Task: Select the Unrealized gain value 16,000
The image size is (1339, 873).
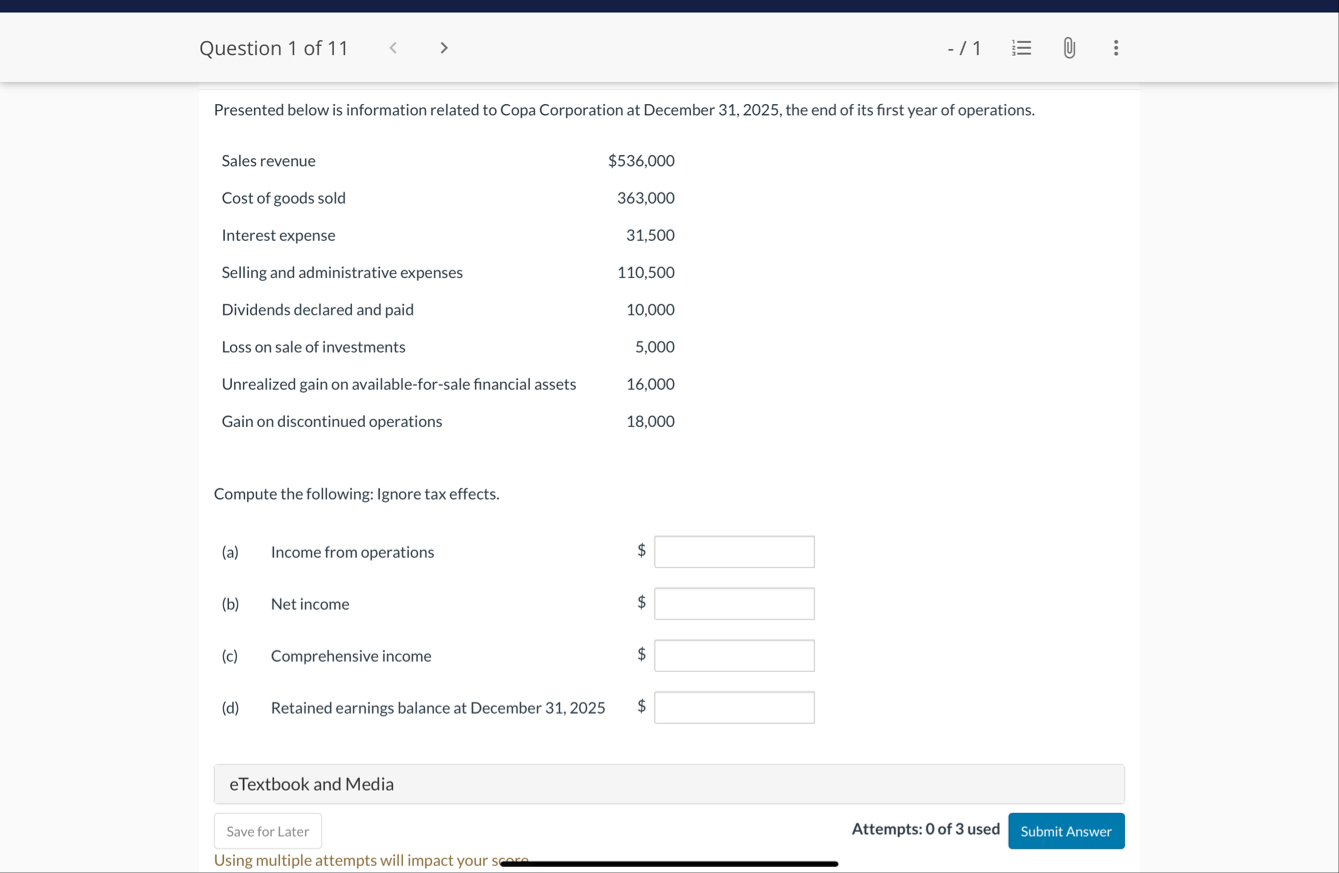Action: (x=650, y=384)
